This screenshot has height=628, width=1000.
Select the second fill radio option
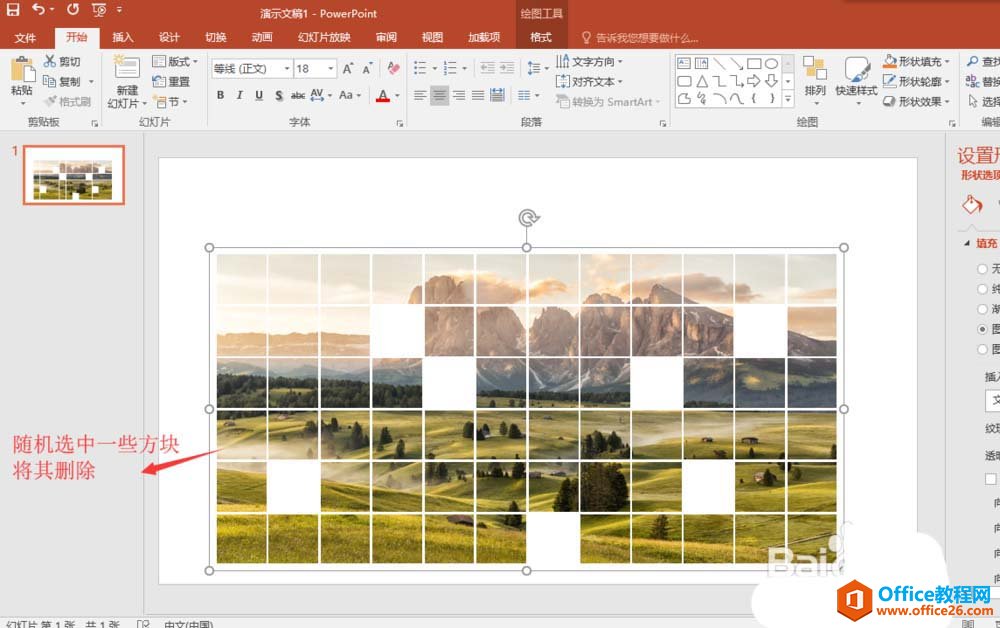click(982, 289)
